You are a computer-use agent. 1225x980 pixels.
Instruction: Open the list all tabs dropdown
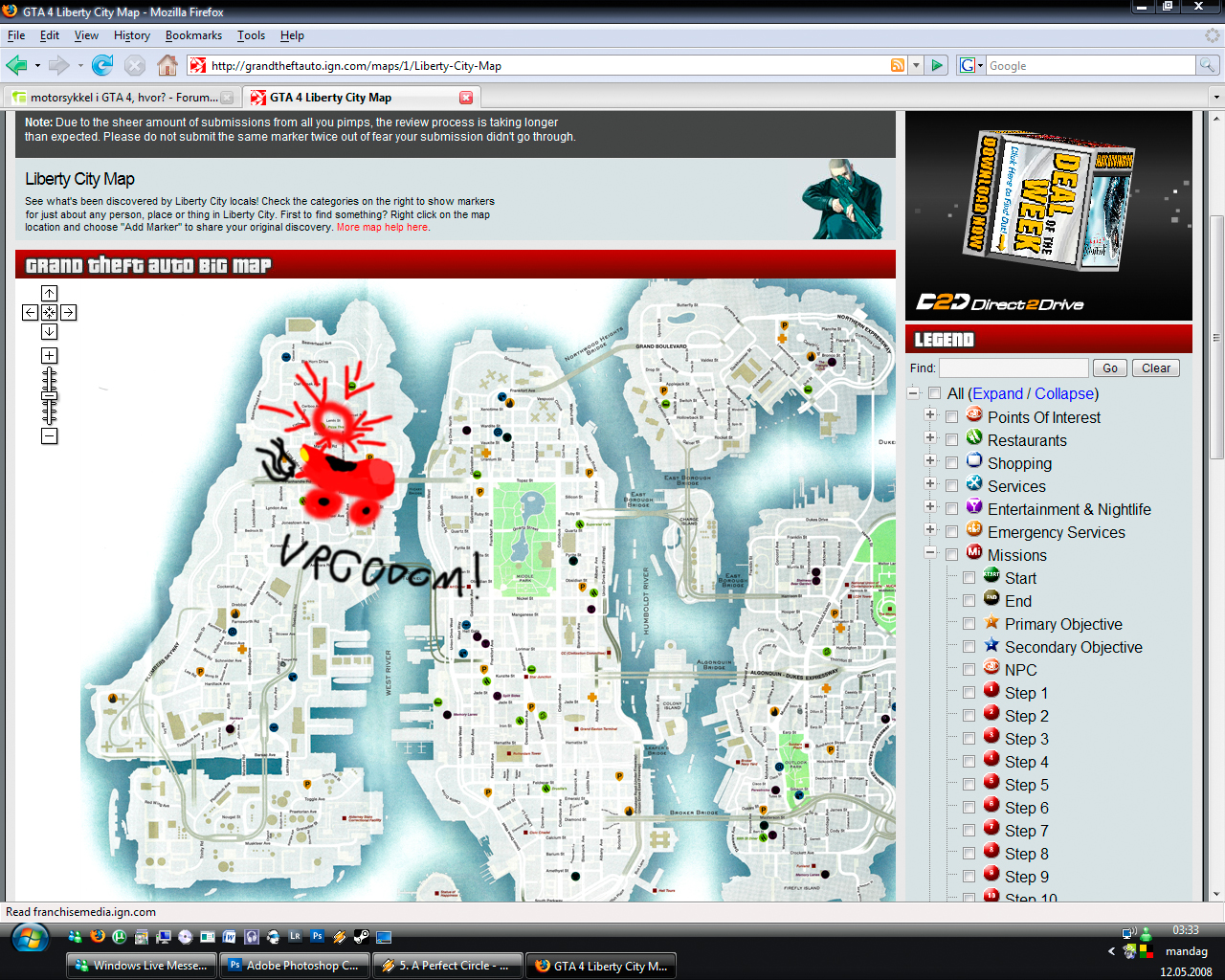(1215, 98)
